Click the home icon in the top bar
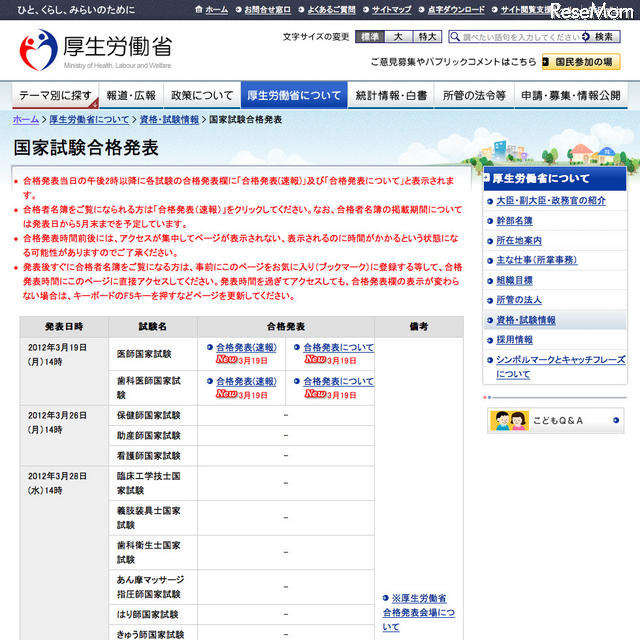The width and height of the screenshot is (640, 640). point(199,9)
